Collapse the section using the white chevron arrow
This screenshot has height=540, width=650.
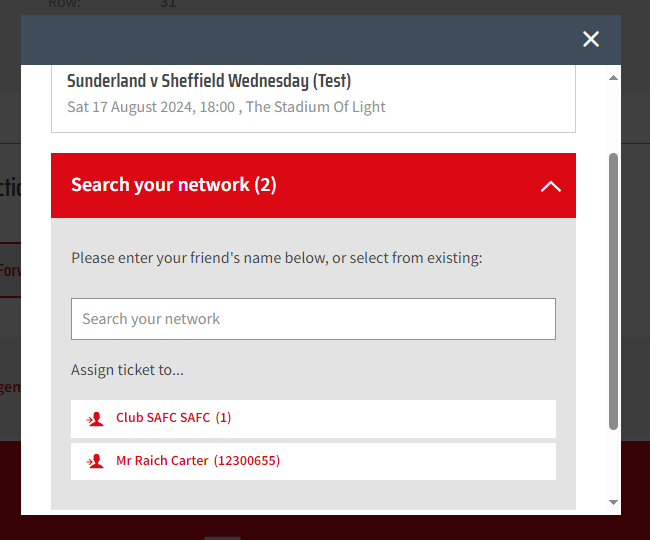[x=551, y=186]
